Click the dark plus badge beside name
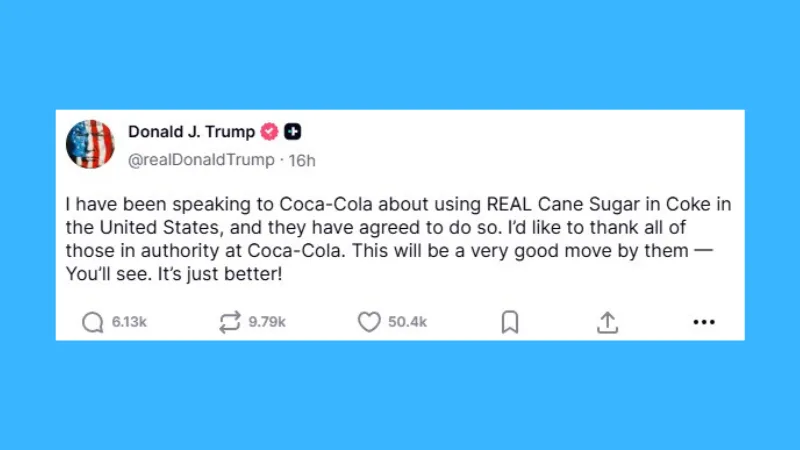This screenshot has width=800, height=450. [293, 132]
